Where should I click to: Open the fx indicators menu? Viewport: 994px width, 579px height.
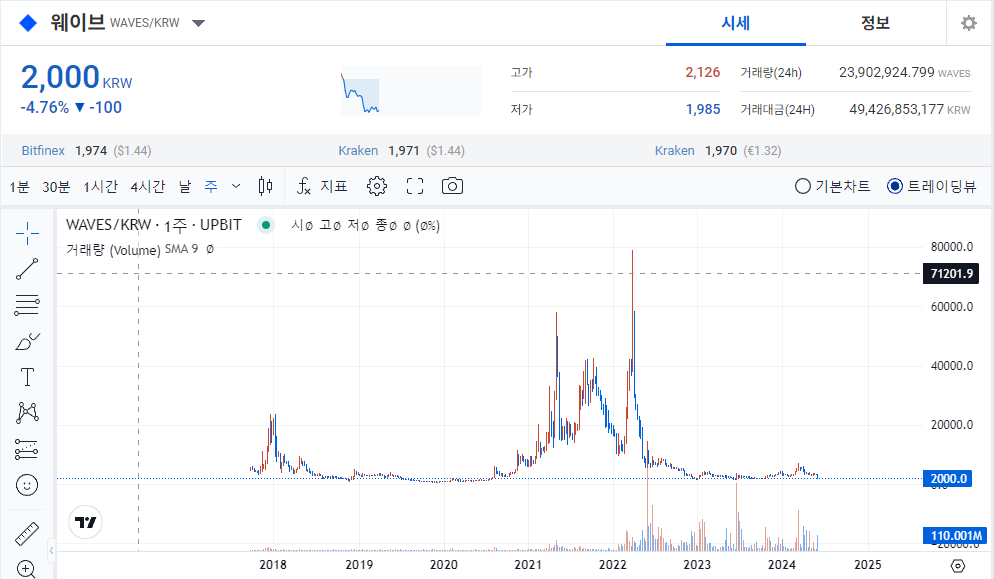pyautogui.click(x=322, y=186)
